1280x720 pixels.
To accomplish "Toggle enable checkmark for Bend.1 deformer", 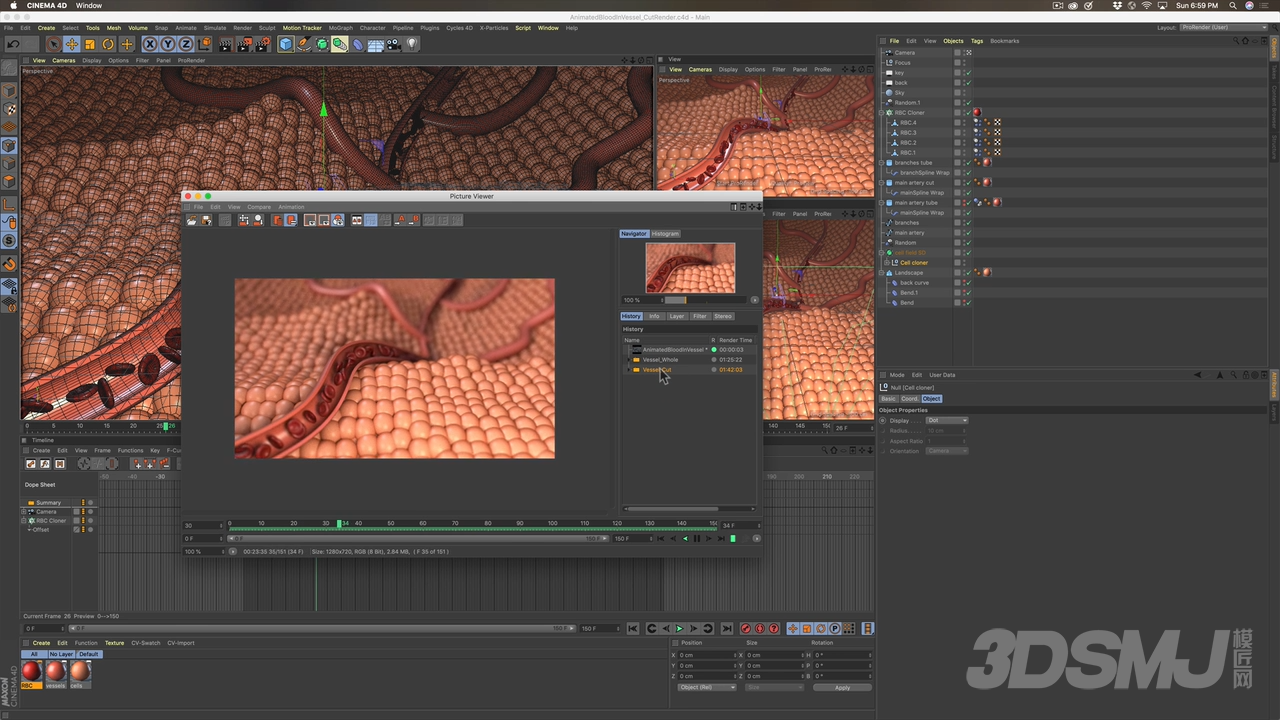I will click(969, 293).
